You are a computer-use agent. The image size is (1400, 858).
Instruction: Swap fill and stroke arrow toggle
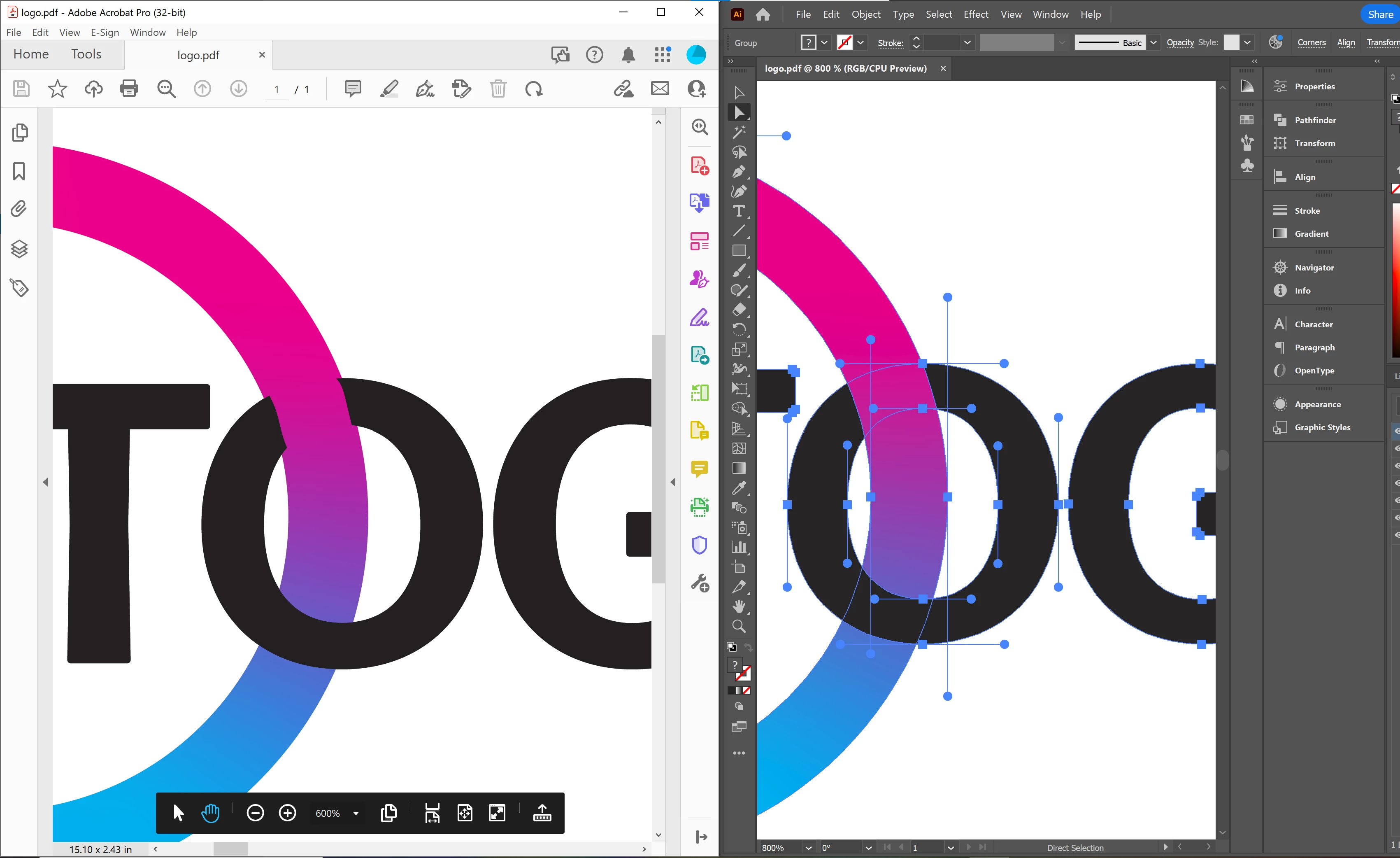click(x=748, y=647)
